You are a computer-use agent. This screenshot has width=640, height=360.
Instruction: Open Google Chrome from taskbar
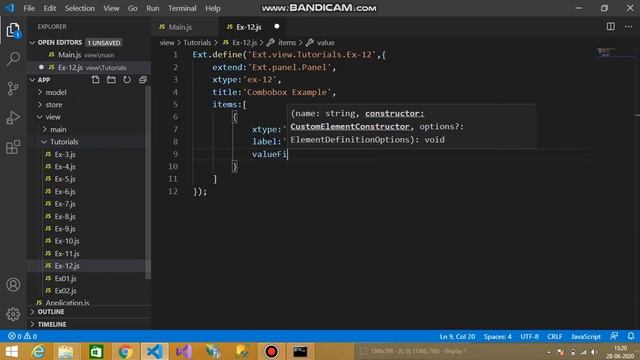point(125,352)
